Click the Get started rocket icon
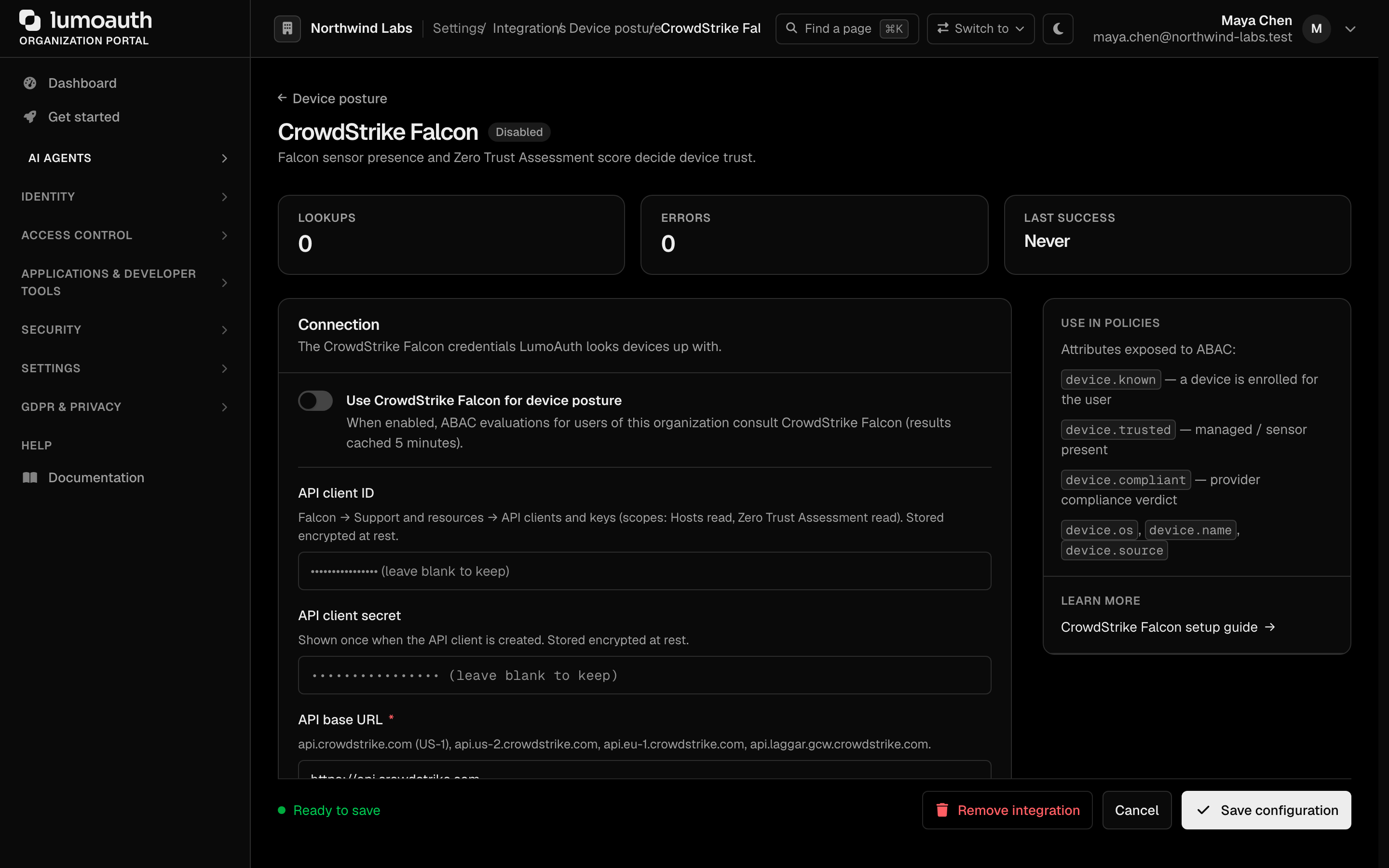This screenshot has height=868, width=1389. pyautogui.click(x=30, y=117)
